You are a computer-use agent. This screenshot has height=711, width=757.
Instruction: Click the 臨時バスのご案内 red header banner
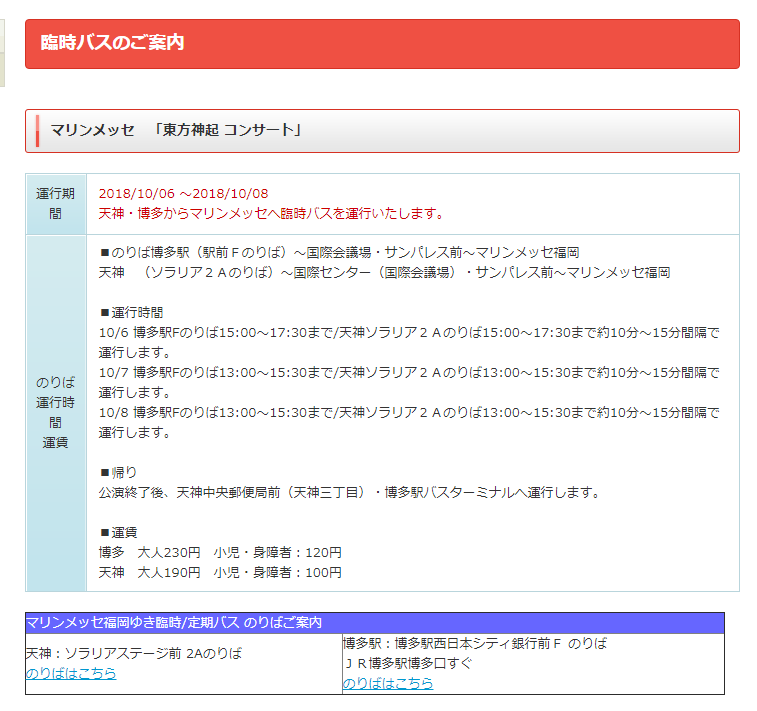coord(382,44)
